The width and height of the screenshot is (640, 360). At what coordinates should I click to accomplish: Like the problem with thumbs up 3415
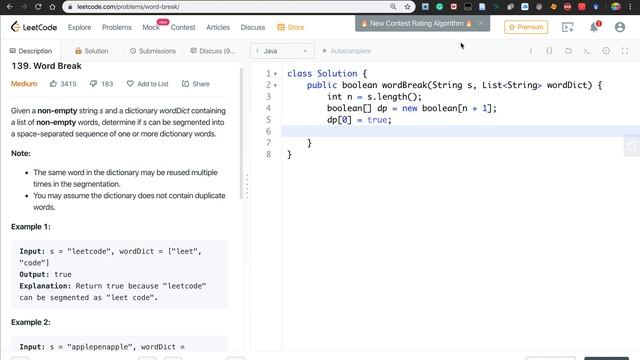tap(63, 84)
